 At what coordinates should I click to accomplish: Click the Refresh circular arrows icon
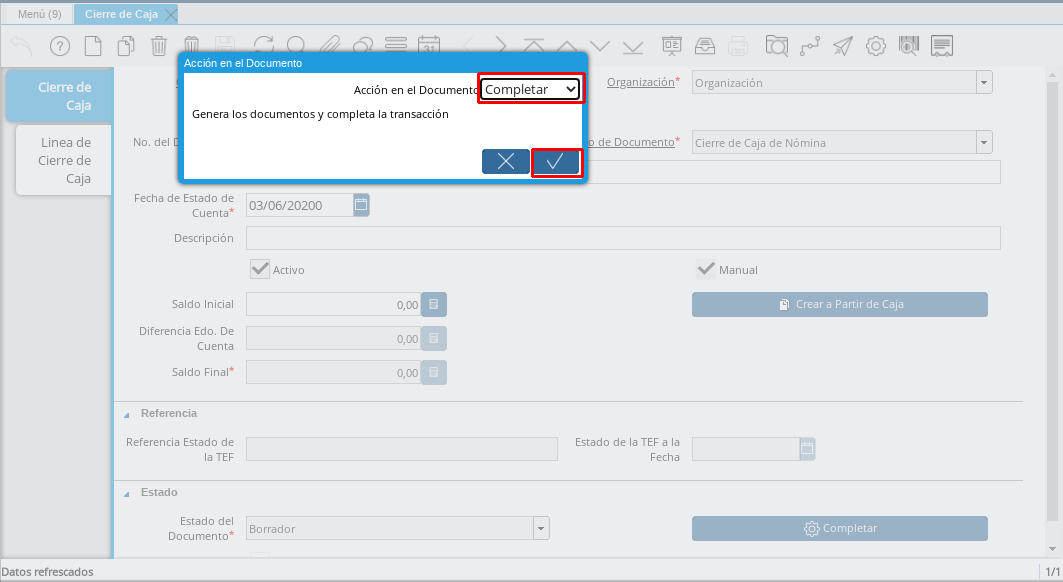(263, 46)
